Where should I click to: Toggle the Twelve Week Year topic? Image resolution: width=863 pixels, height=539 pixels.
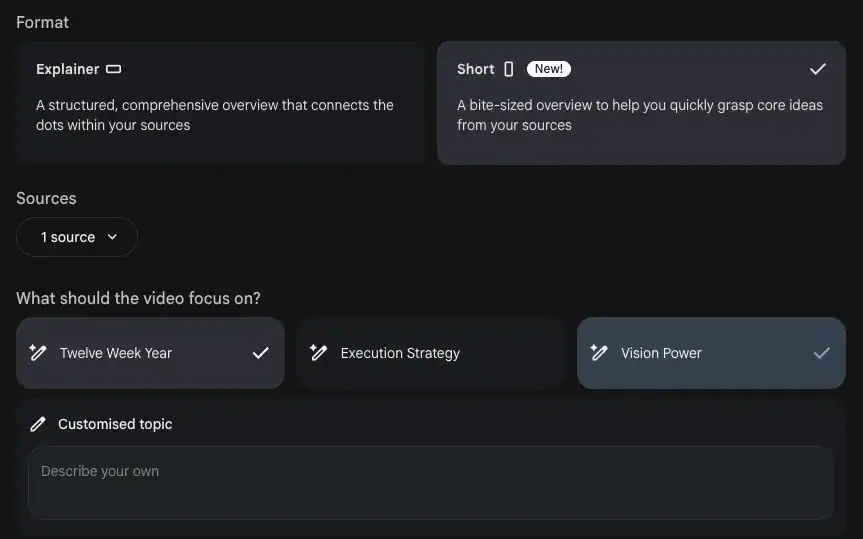click(x=150, y=353)
